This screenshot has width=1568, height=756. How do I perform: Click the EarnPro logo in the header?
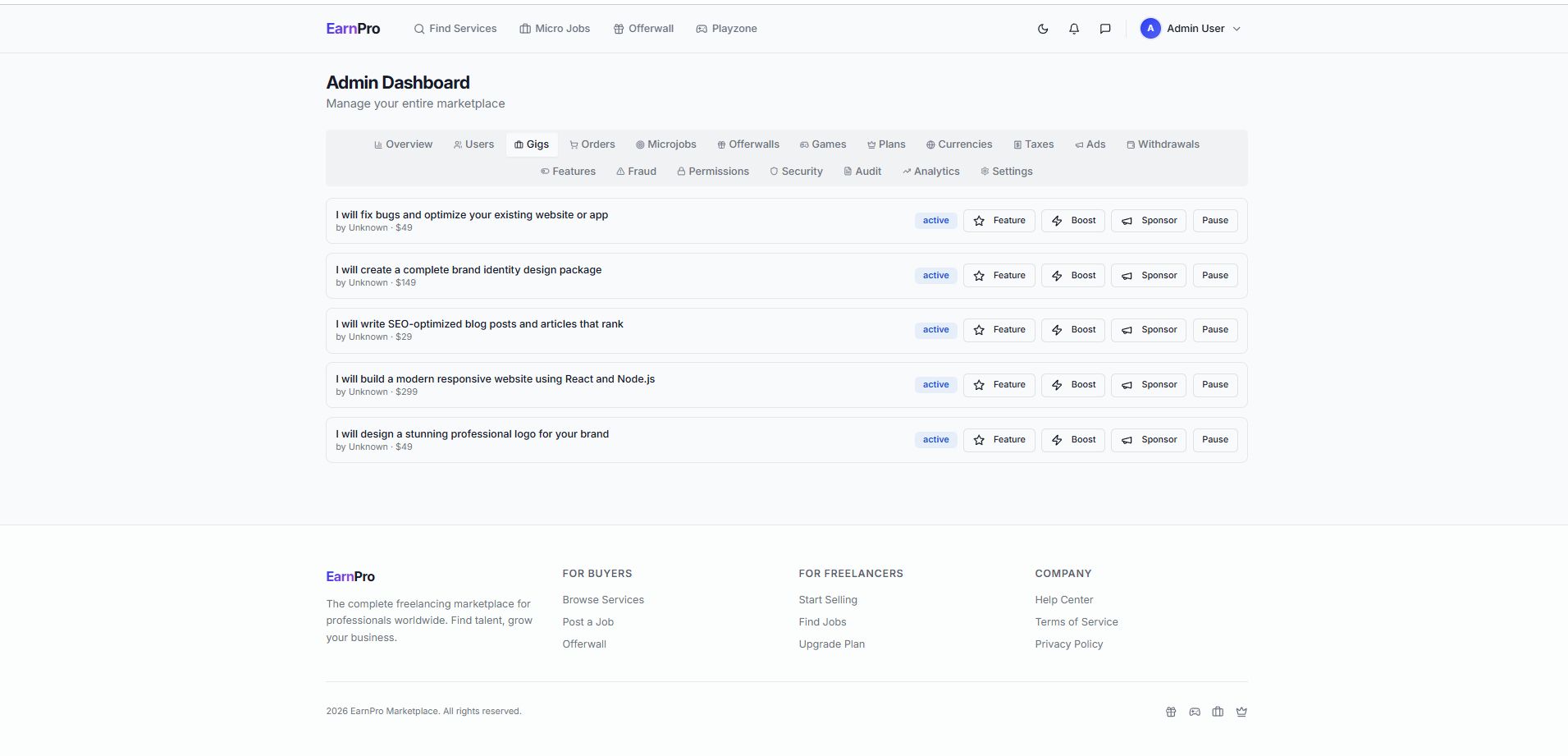(353, 29)
